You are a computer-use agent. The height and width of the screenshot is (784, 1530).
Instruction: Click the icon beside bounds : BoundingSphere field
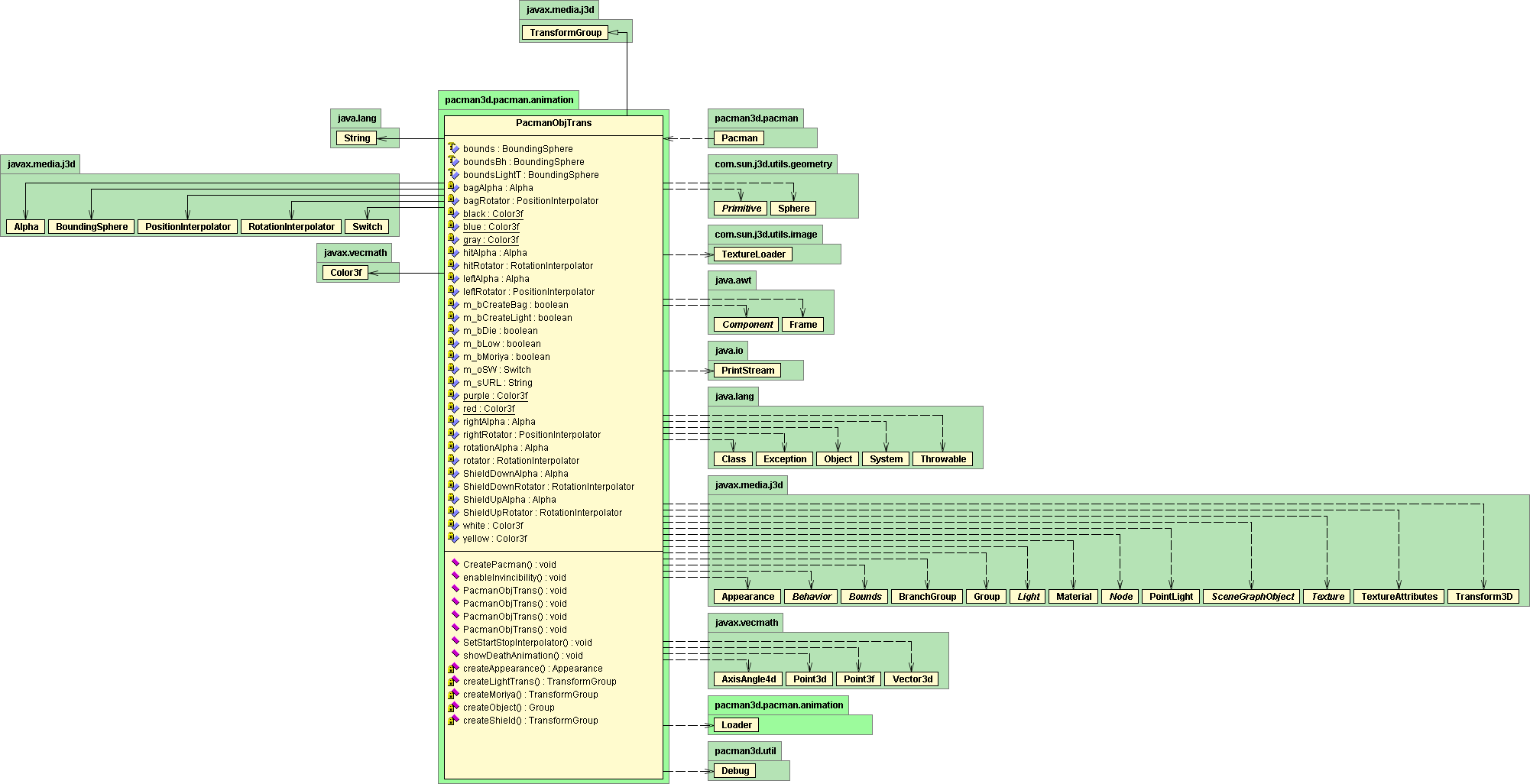tap(453, 148)
